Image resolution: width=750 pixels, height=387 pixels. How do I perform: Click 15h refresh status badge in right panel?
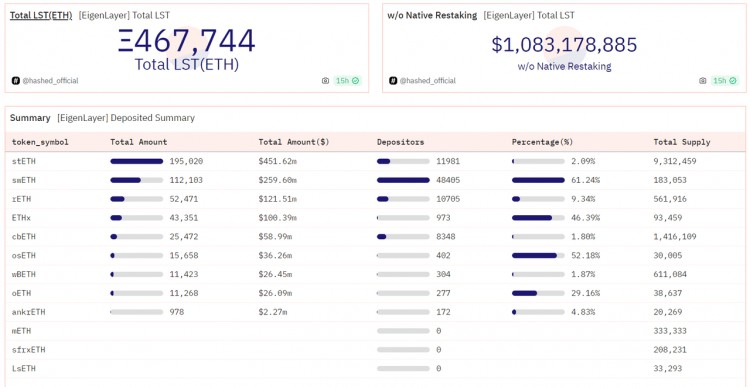tap(724, 81)
